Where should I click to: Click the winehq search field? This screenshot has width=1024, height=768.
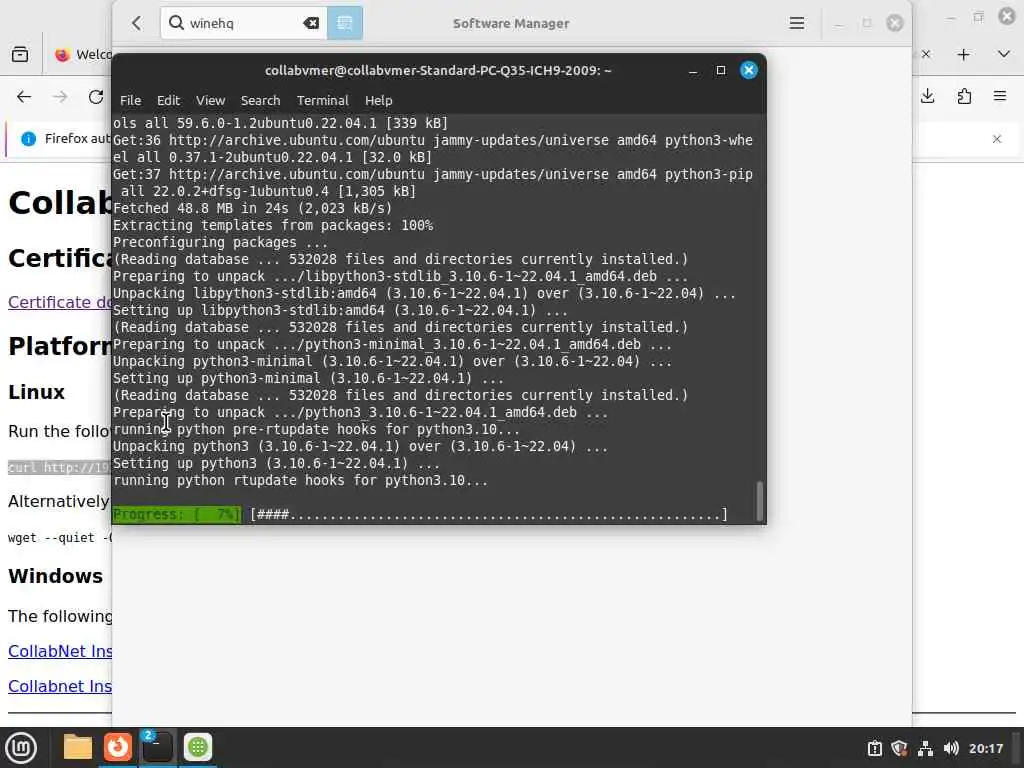tap(244, 24)
